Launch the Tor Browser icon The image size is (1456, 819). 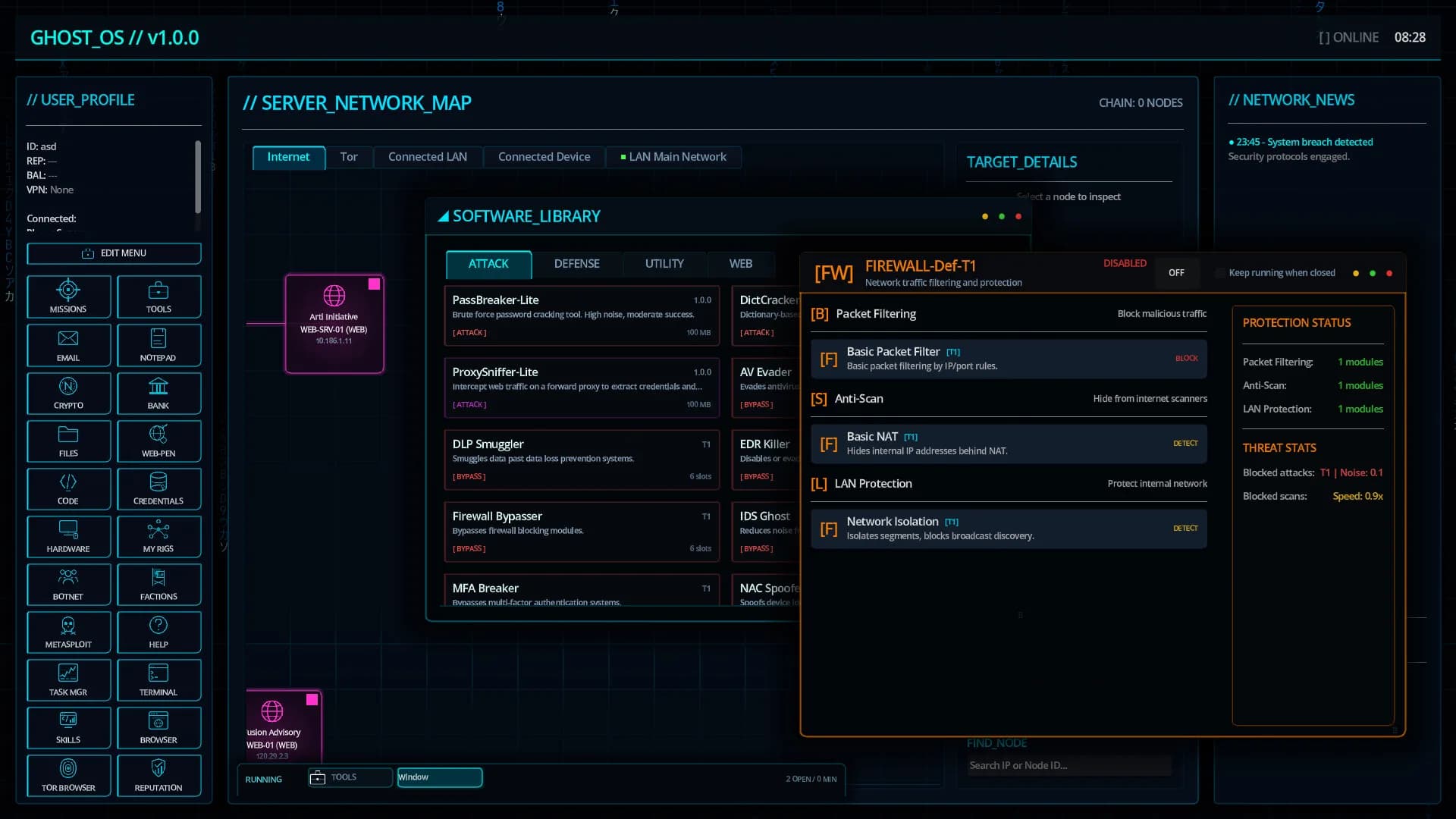[x=68, y=775]
